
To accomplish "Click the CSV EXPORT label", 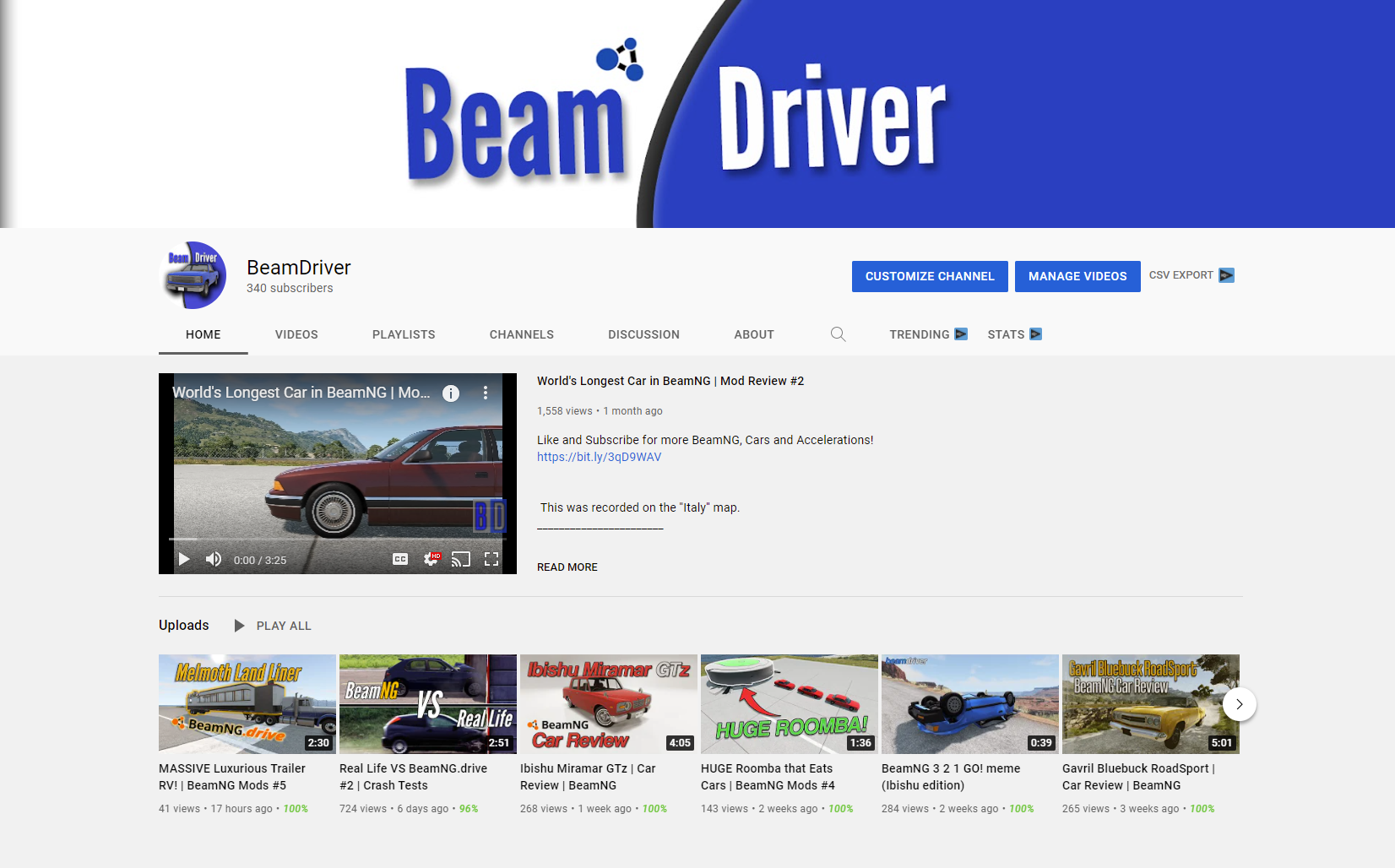I will tap(1181, 275).
